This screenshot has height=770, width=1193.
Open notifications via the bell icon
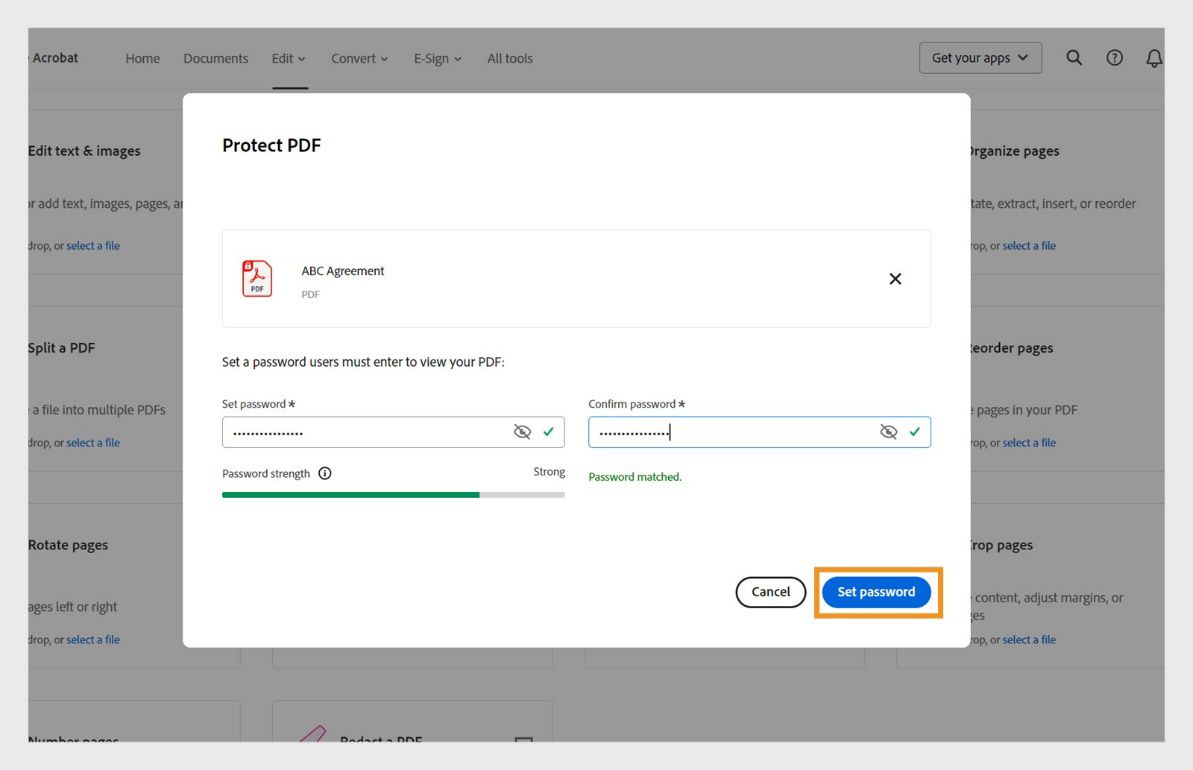click(x=1154, y=58)
